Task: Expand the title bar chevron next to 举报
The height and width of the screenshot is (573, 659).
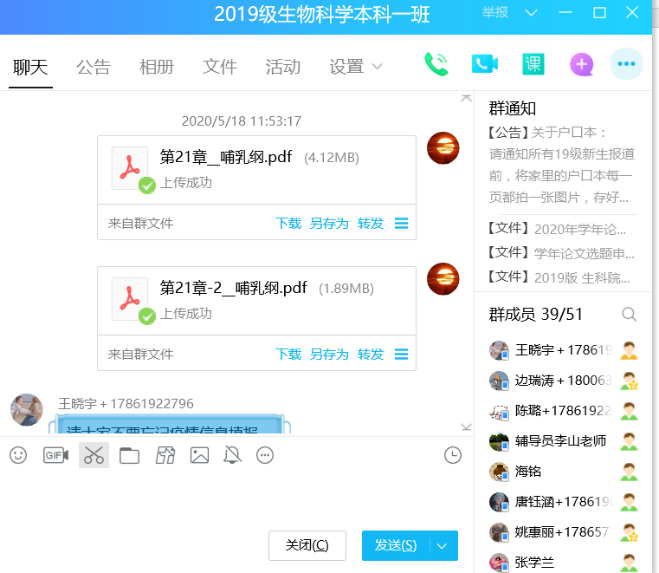Action: click(531, 13)
